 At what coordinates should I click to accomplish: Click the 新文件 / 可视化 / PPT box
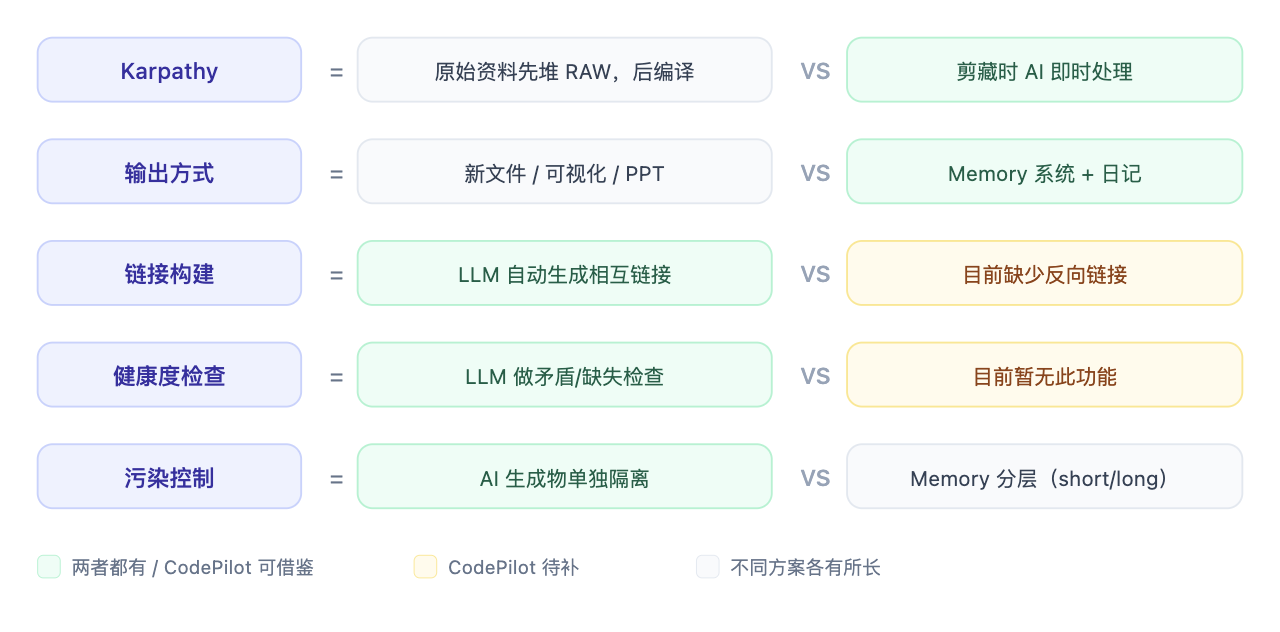coord(564,172)
